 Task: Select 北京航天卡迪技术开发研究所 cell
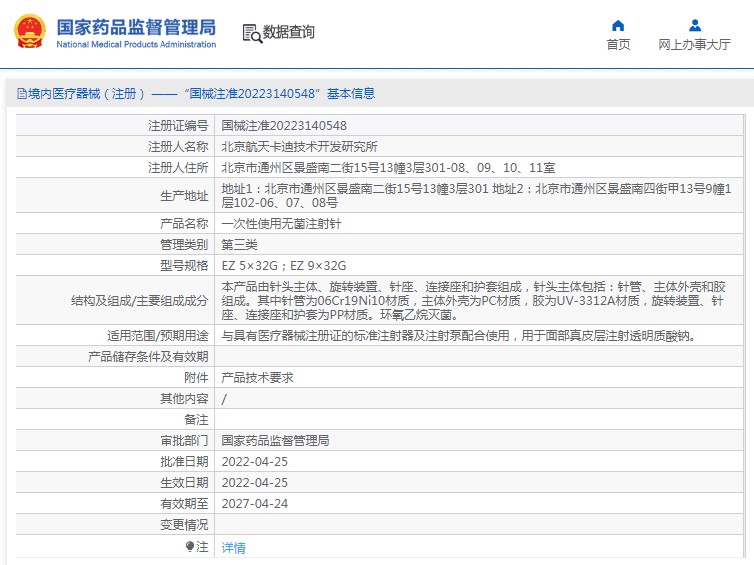299,147
